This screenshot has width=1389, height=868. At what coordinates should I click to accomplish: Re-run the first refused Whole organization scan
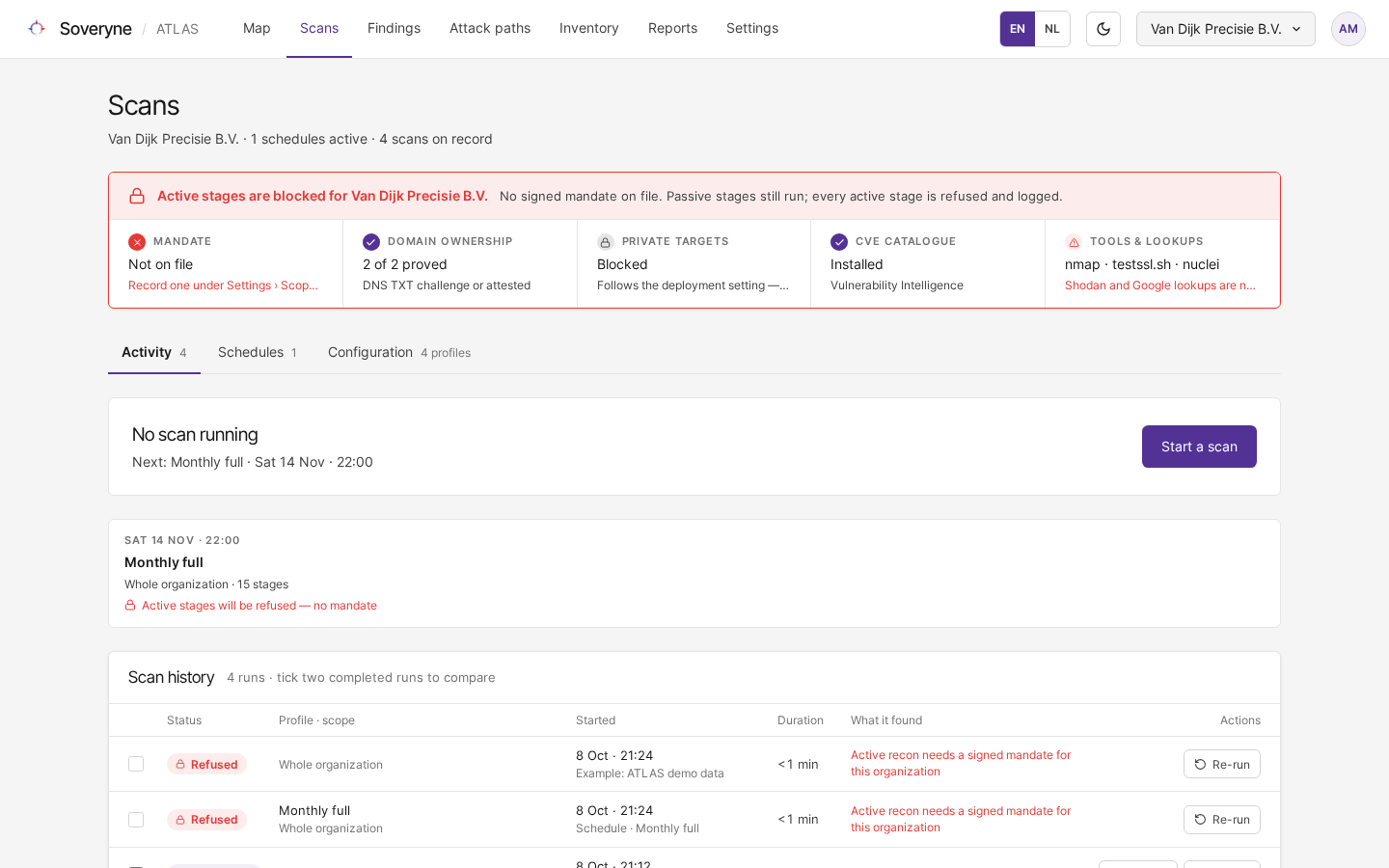click(x=1222, y=764)
